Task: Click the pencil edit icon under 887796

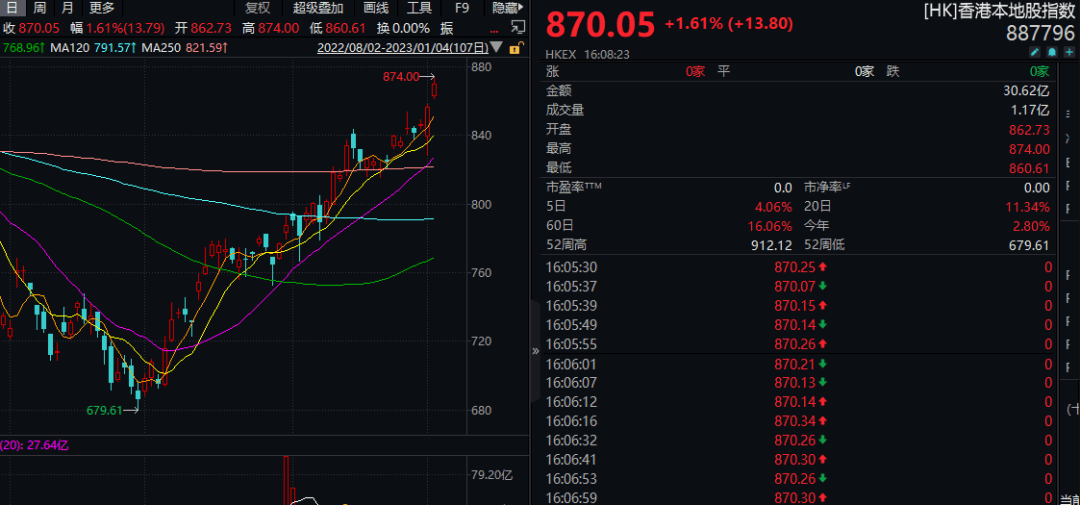Action: 1035,52
